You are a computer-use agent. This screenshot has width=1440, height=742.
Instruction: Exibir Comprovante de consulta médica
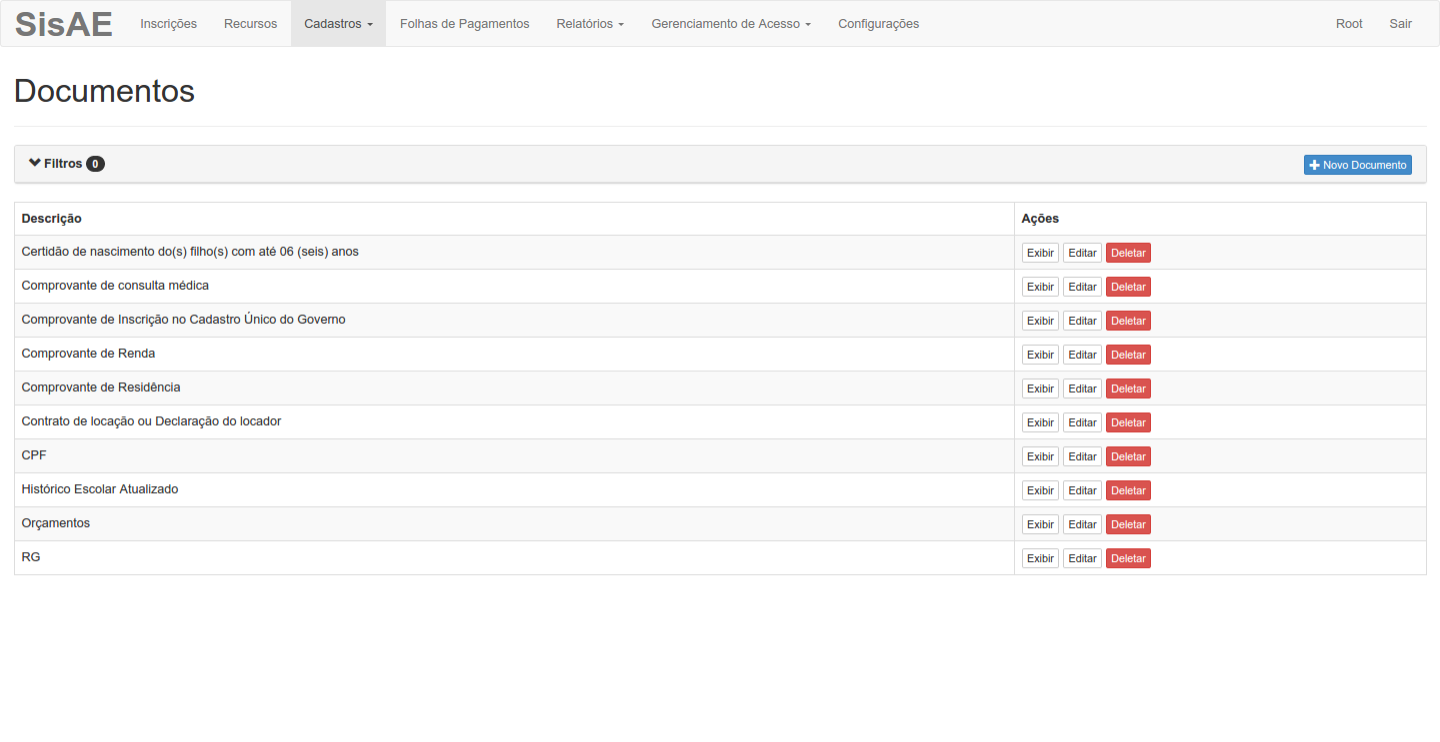coord(1040,287)
